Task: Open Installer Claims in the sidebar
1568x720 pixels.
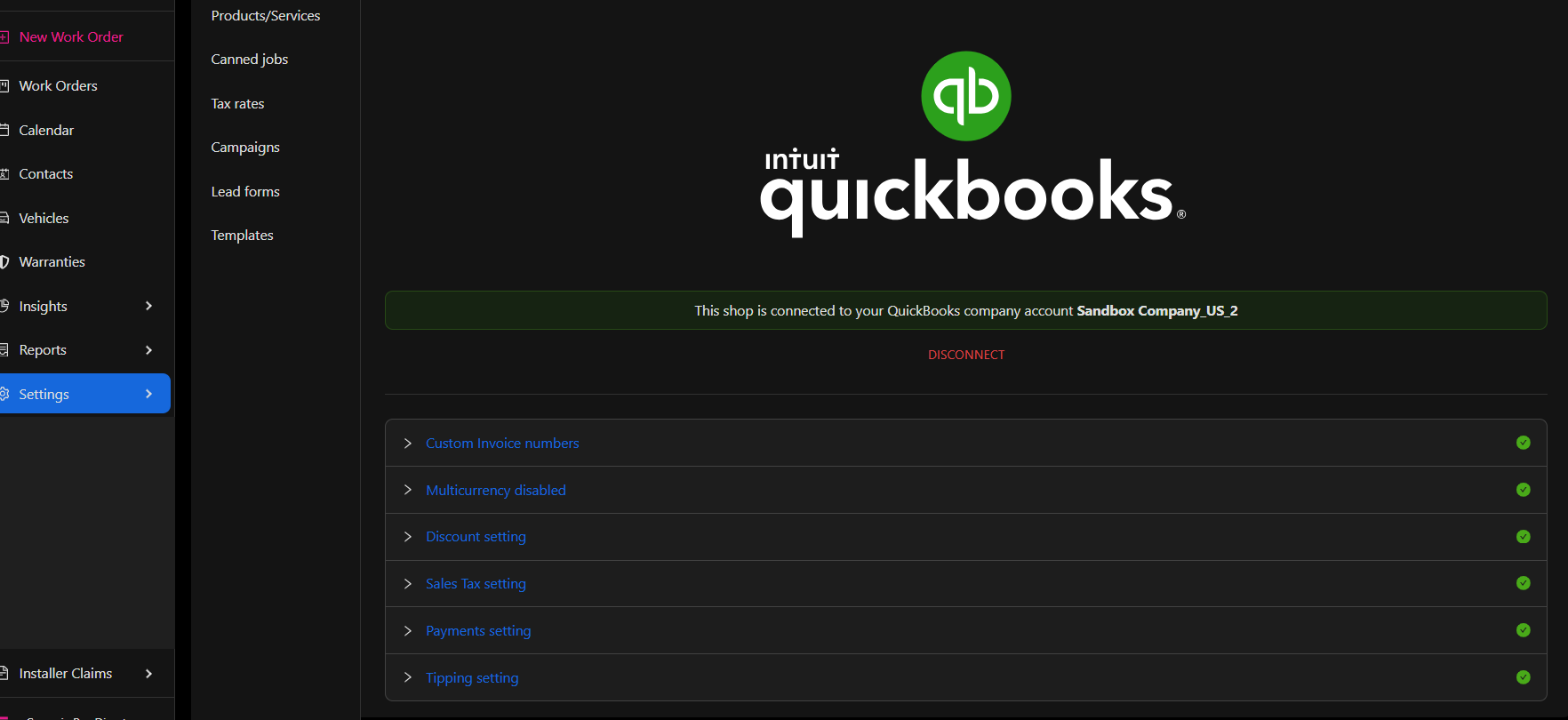Action: tap(66, 674)
